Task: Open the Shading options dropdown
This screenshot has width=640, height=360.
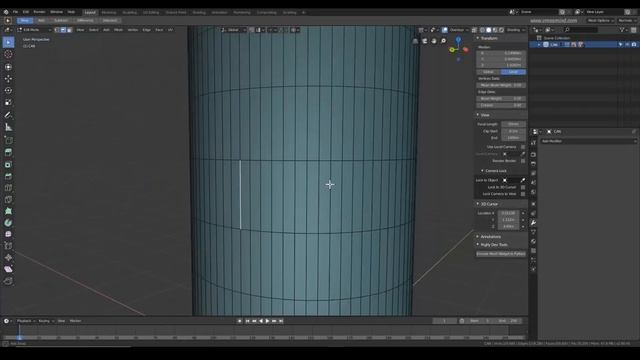Action: tap(516, 30)
